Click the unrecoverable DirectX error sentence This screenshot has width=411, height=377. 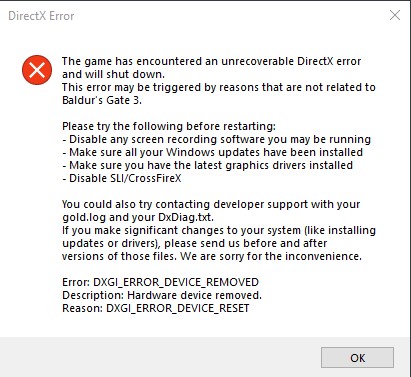tap(211, 61)
